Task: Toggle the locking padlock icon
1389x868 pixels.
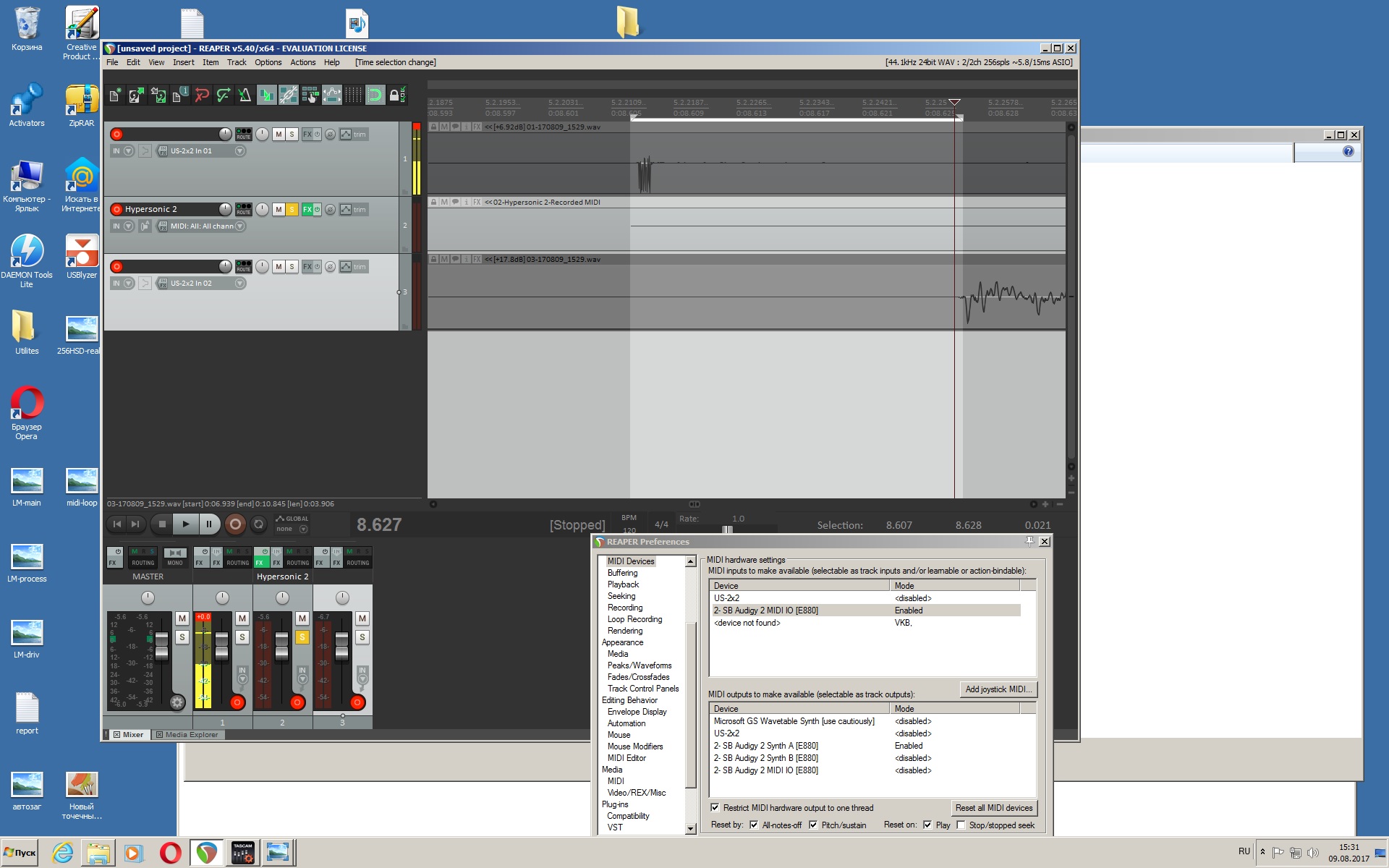Action: pyautogui.click(x=394, y=95)
